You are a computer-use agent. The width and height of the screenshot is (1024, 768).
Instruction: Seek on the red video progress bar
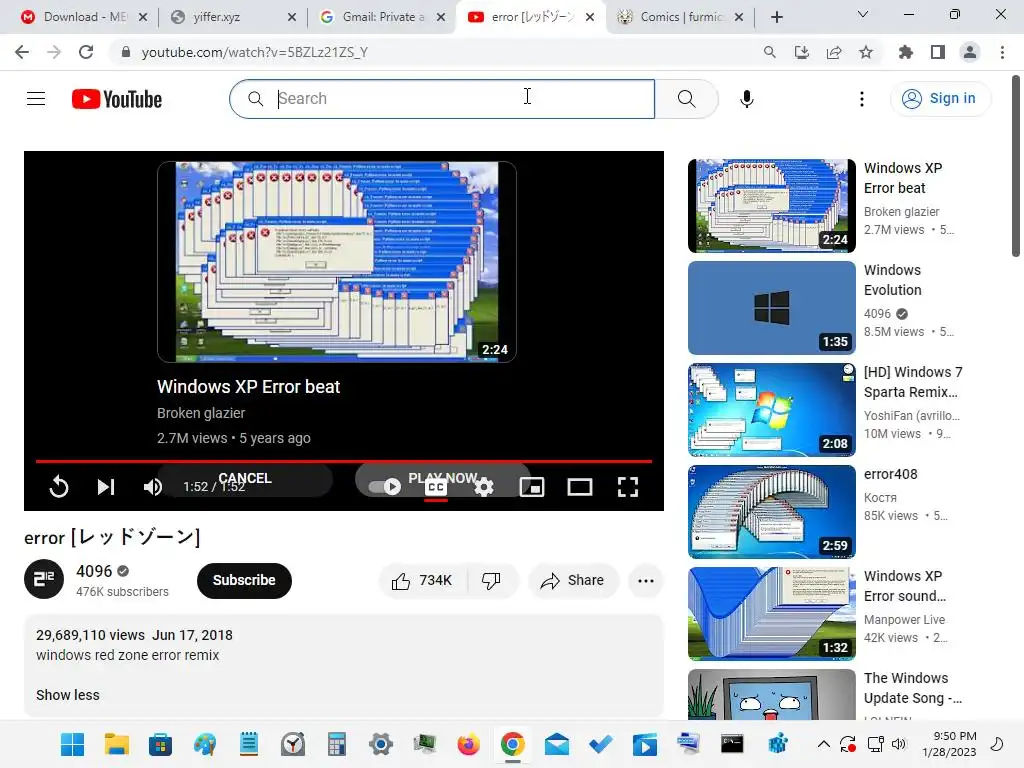(x=344, y=461)
